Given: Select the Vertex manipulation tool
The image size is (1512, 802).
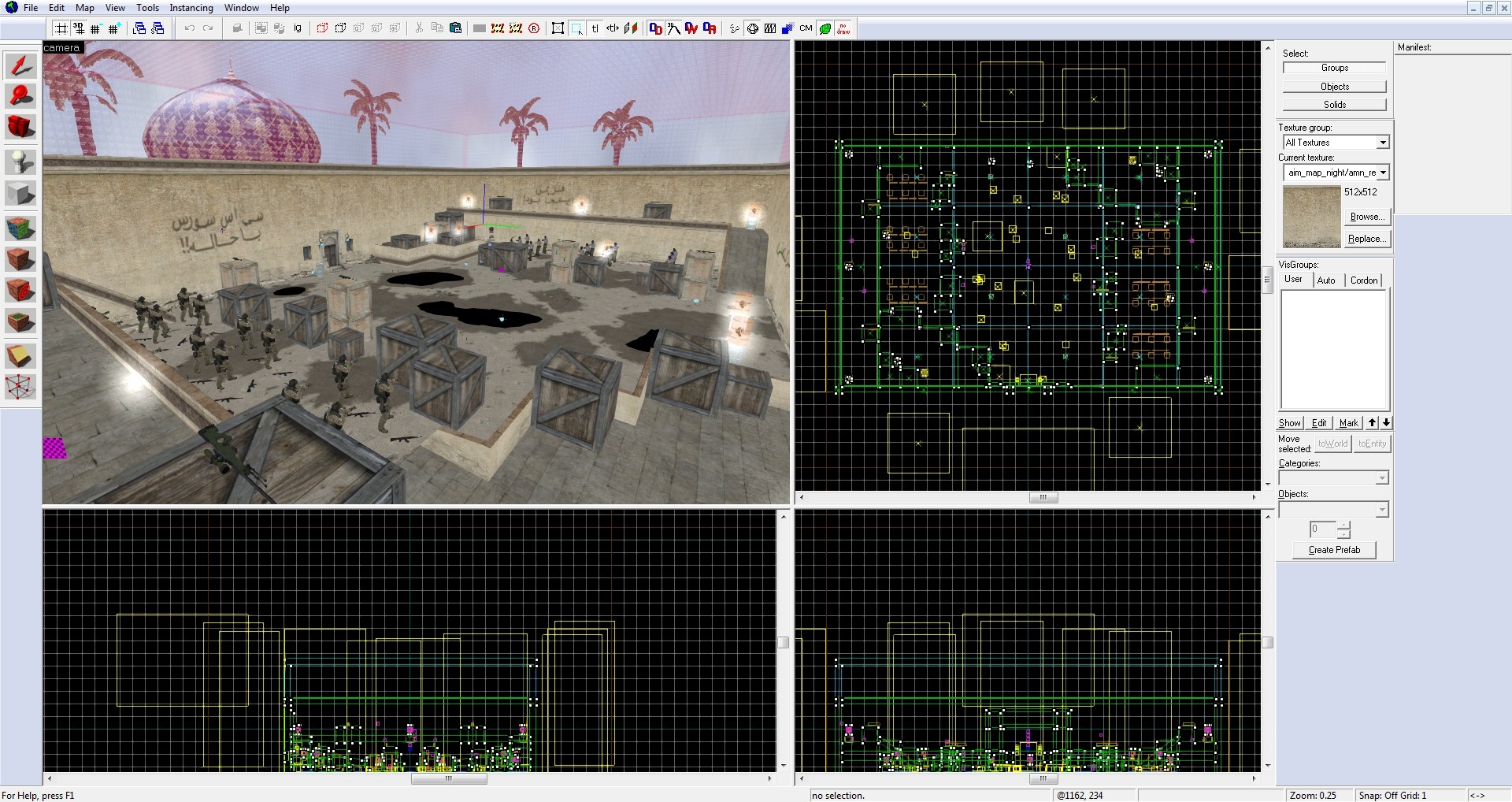Looking at the screenshot, I should pyautogui.click(x=21, y=387).
